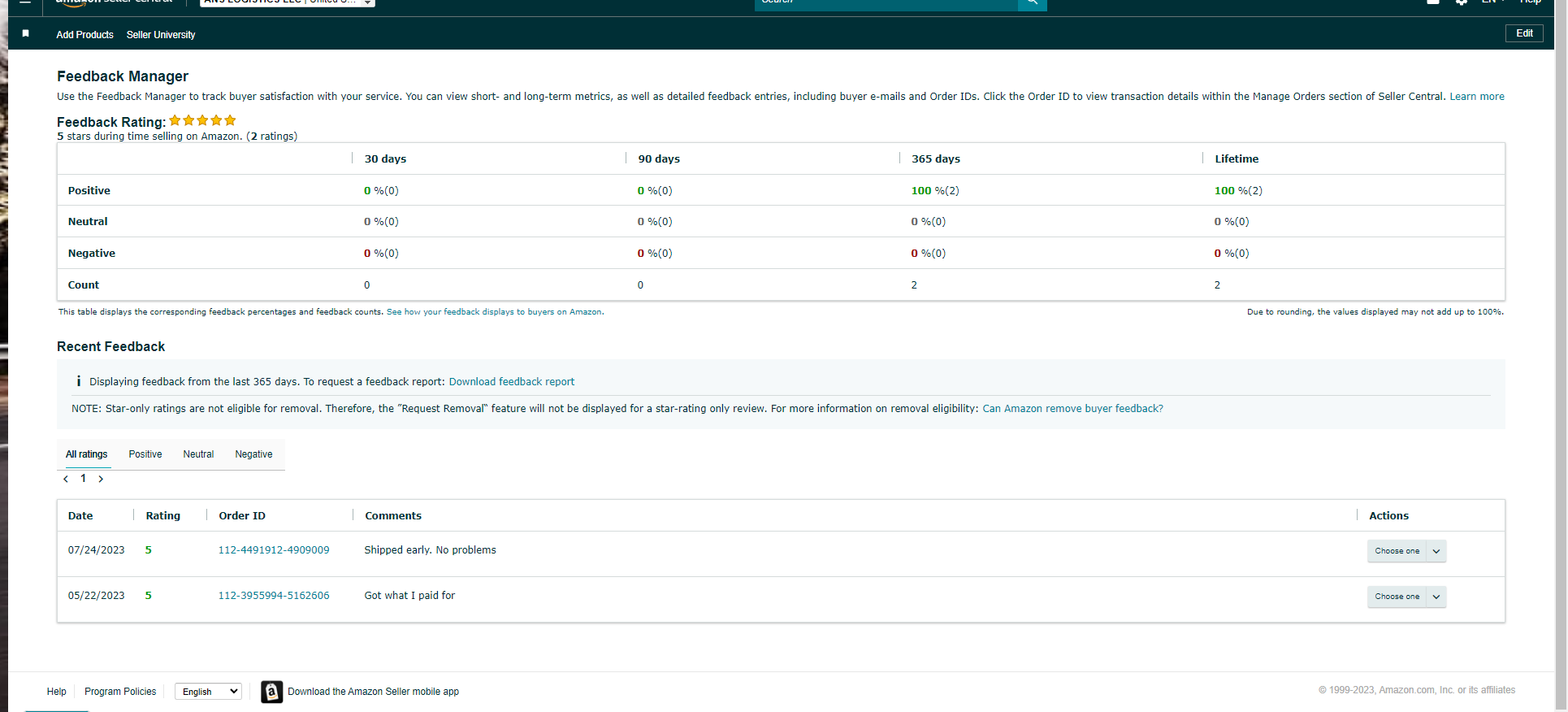
Task: Expand the action arrow for the 07/24/2023 feedback
Action: pos(1436,551)
